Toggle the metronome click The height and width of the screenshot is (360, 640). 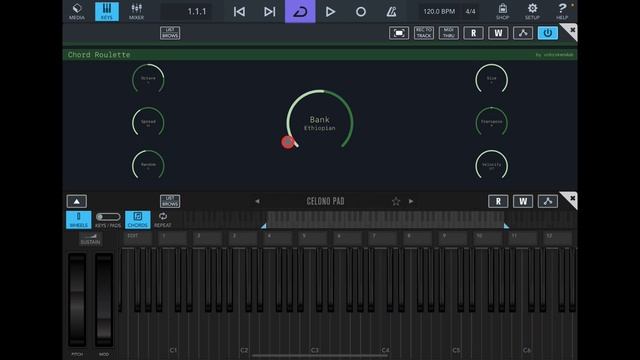tap(391, 11)
